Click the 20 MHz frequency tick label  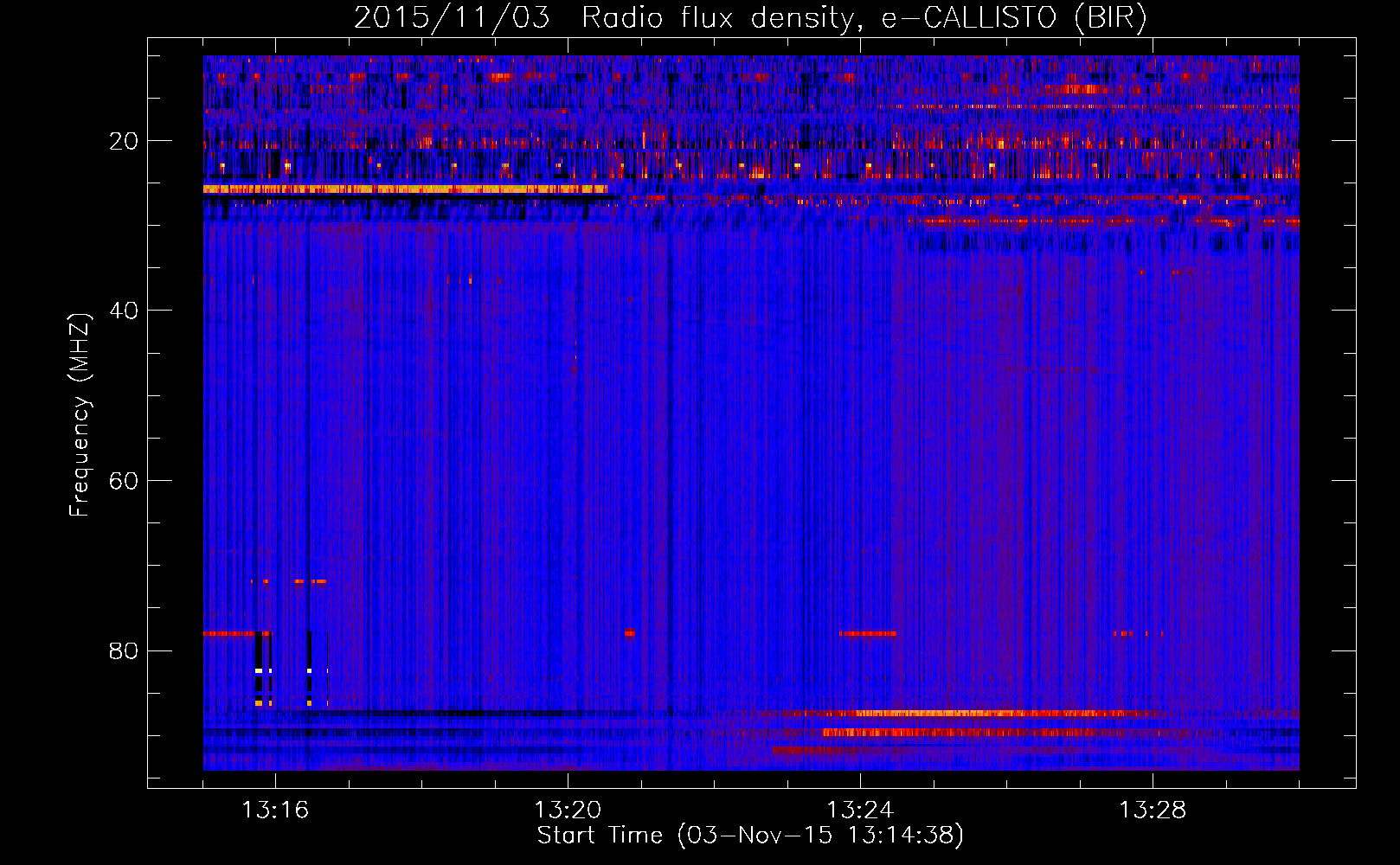click(124, 141)
